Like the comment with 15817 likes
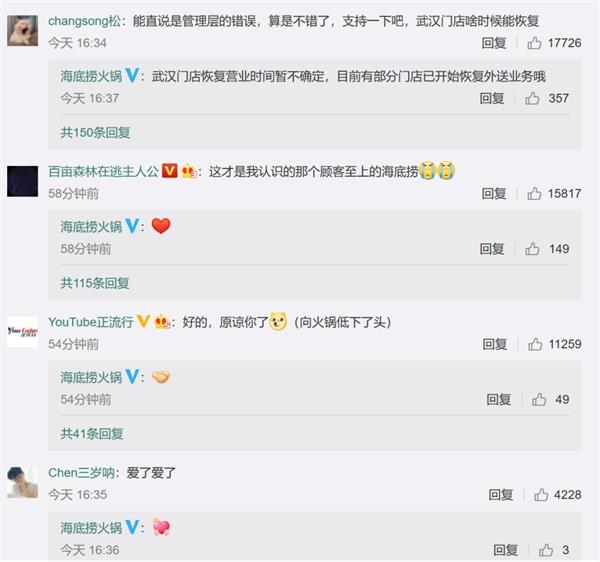 click(534, 194)
